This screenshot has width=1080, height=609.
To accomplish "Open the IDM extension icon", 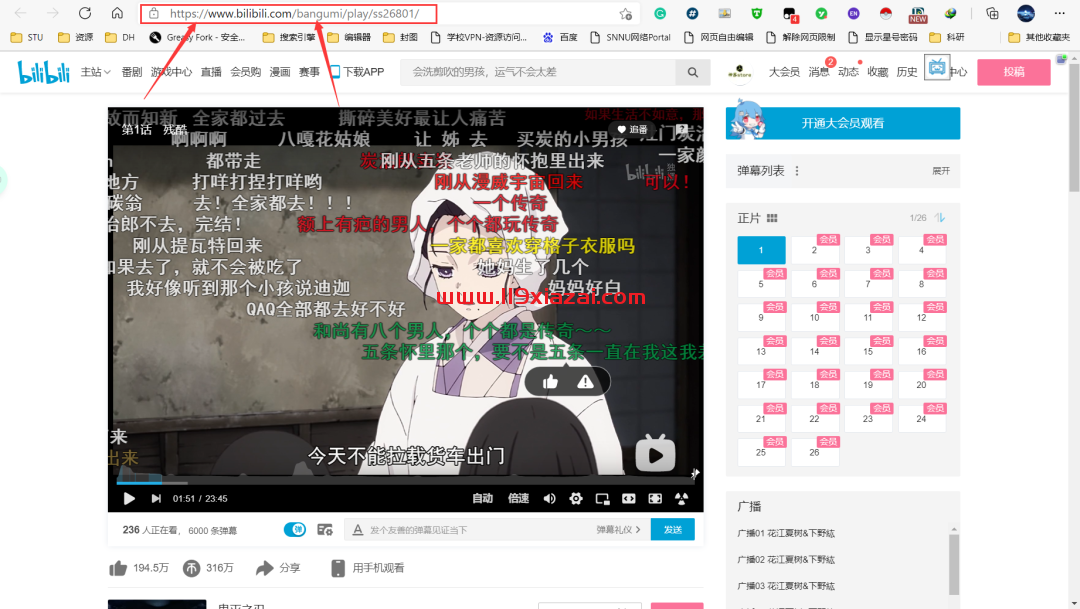I will (x=951, y=13).
